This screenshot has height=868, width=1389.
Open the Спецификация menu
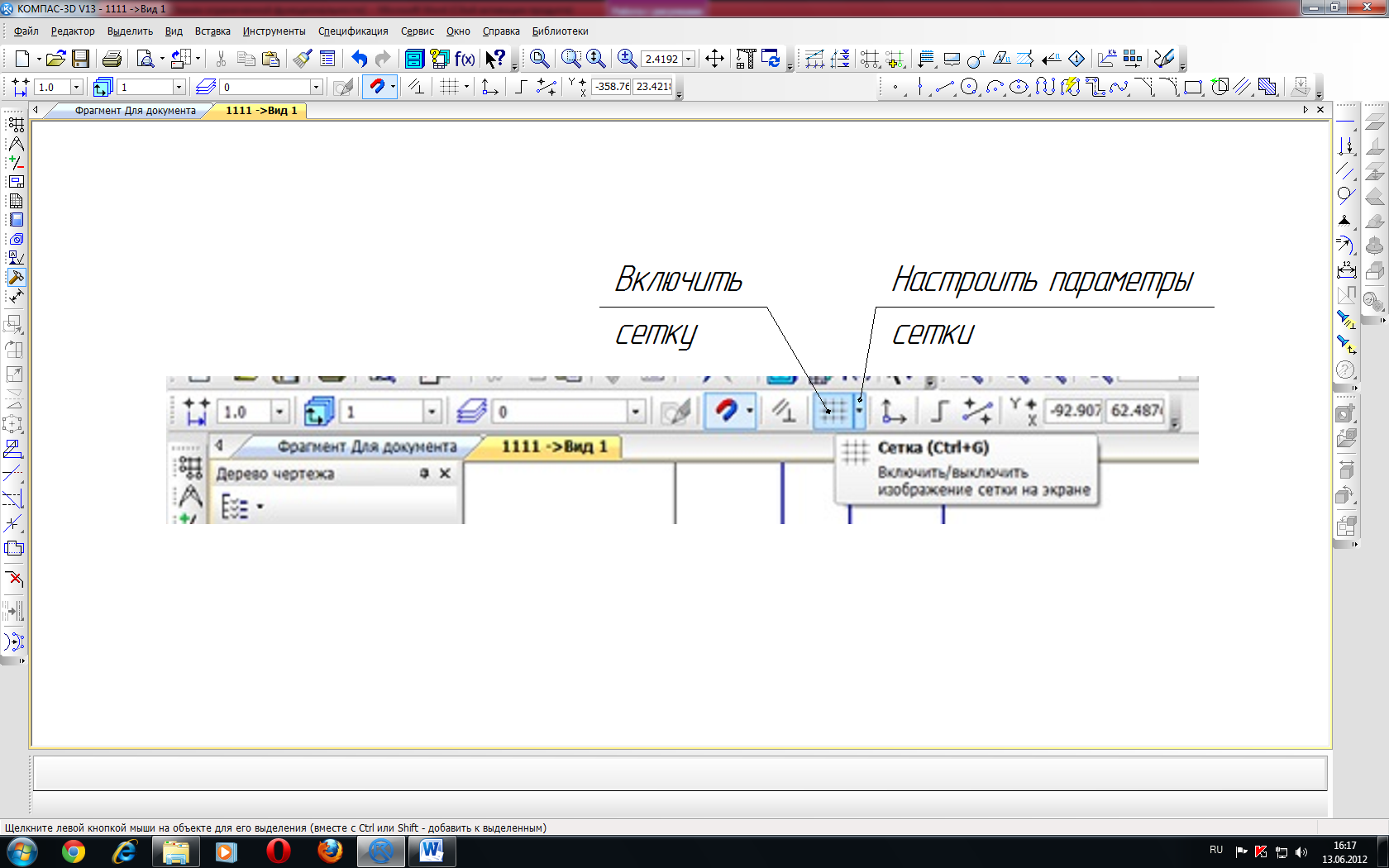[x=353, y=31]
